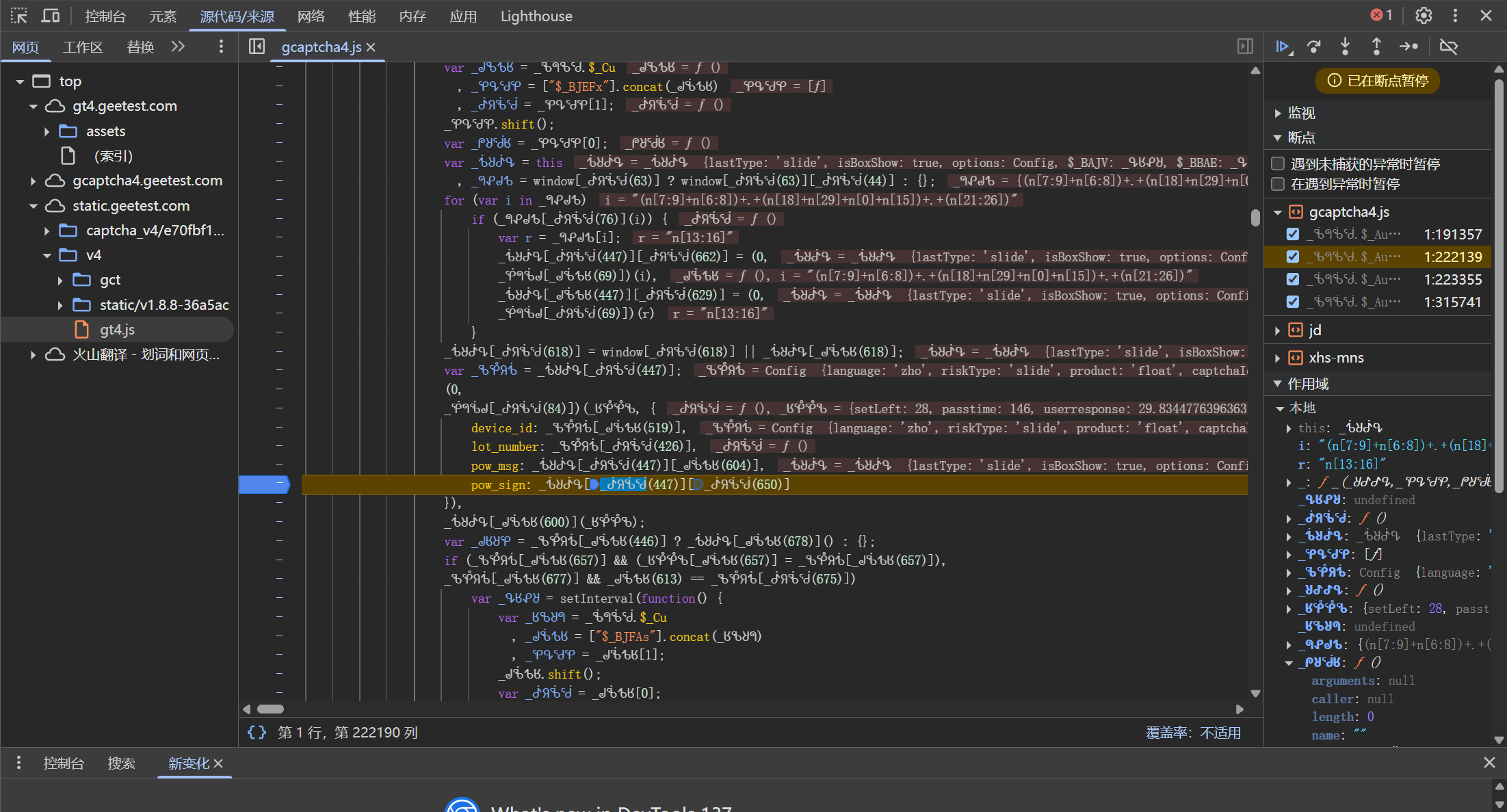Open the 应用 application tab
Screen dimensions: 1507x812
coord(463,16)
